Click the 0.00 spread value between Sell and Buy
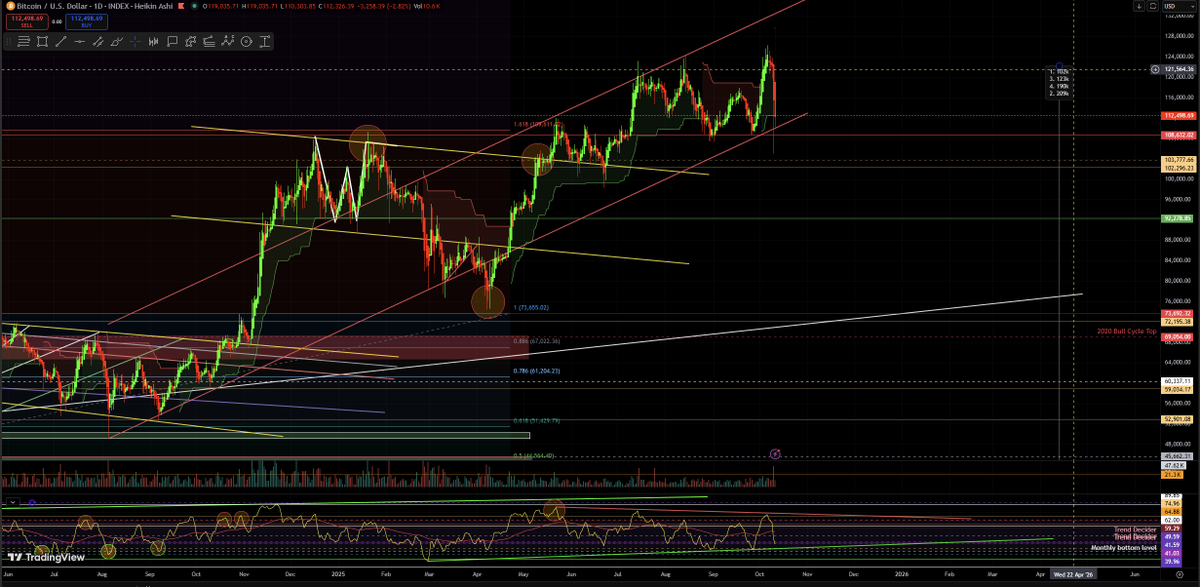 click(56, 21)
